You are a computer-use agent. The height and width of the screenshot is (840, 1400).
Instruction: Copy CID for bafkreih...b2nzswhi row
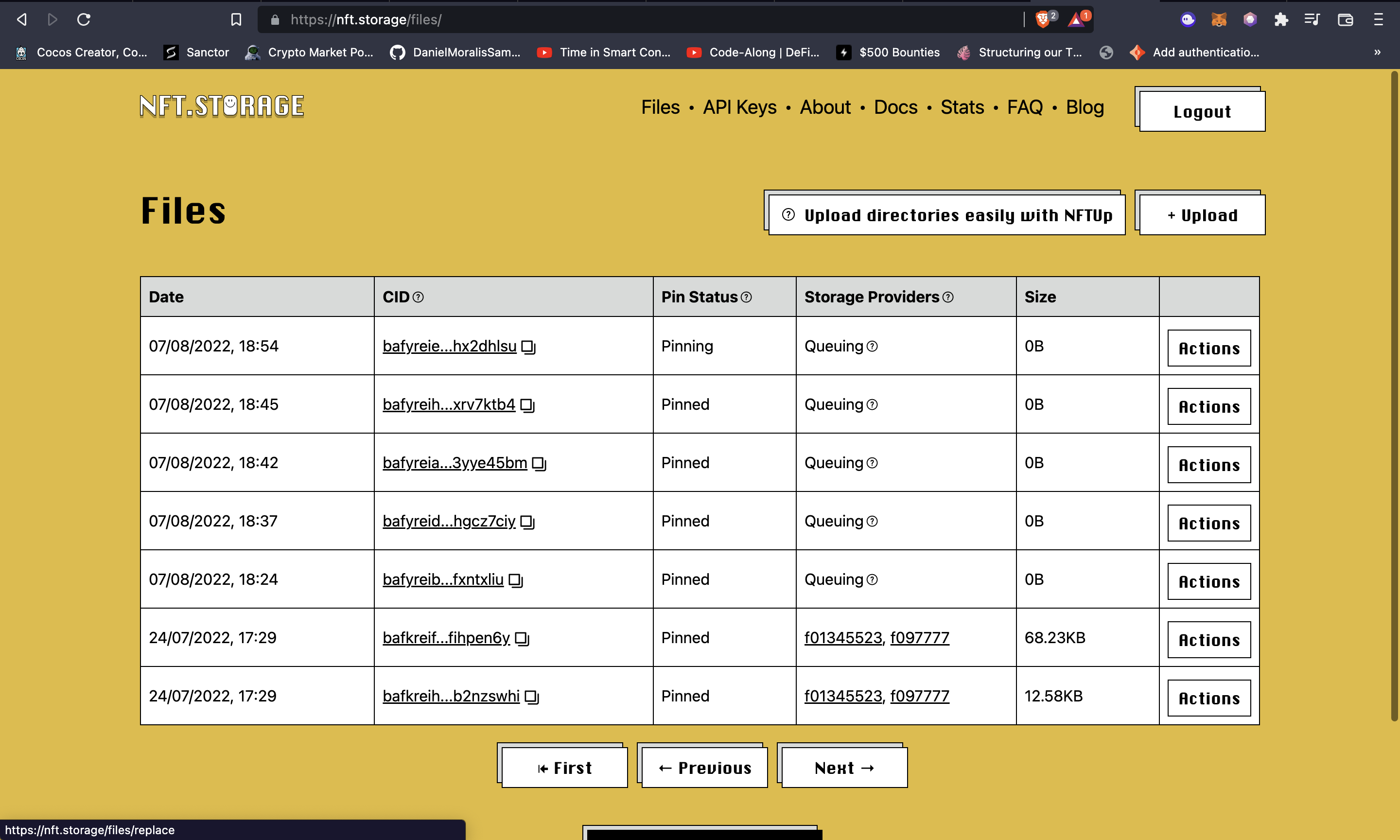pyautogui.click(x=531, y=697)
